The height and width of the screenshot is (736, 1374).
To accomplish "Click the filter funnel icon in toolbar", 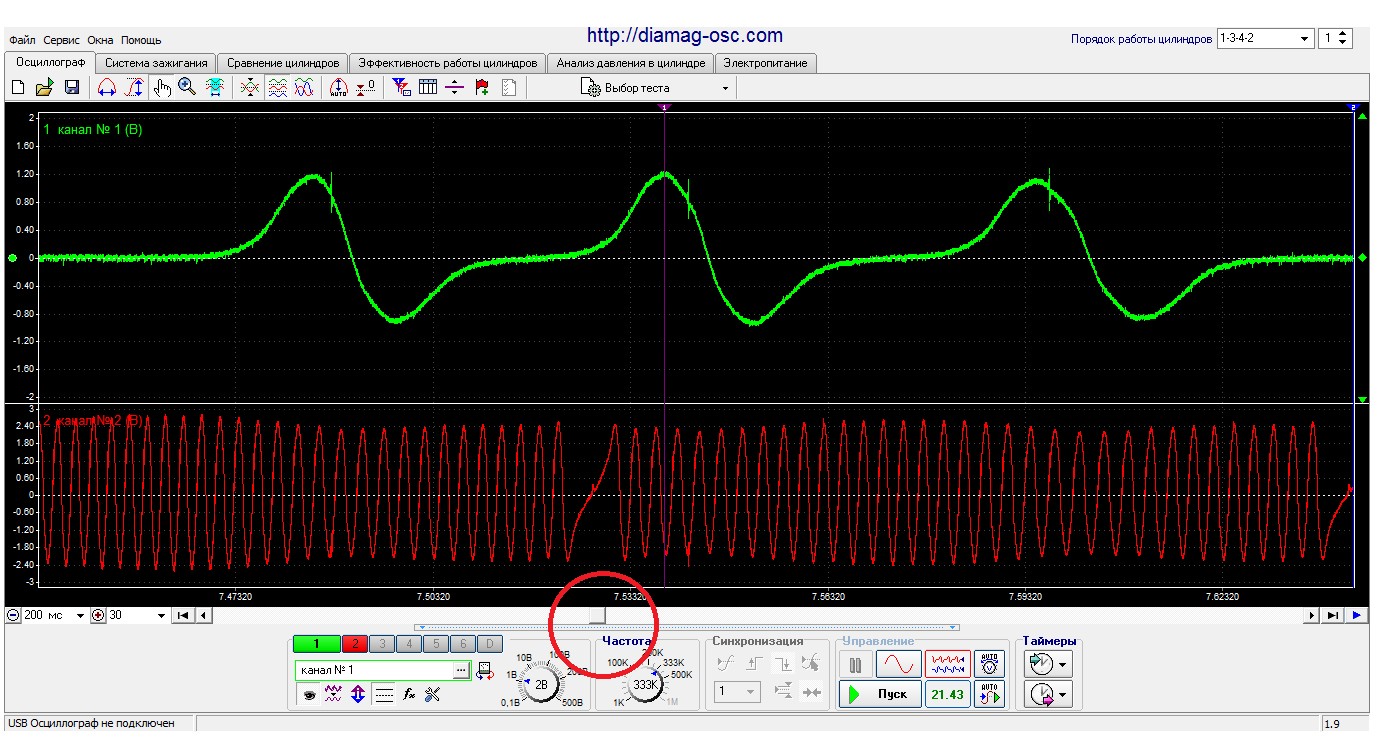I will pyautogui.click(x=402, y=88).
